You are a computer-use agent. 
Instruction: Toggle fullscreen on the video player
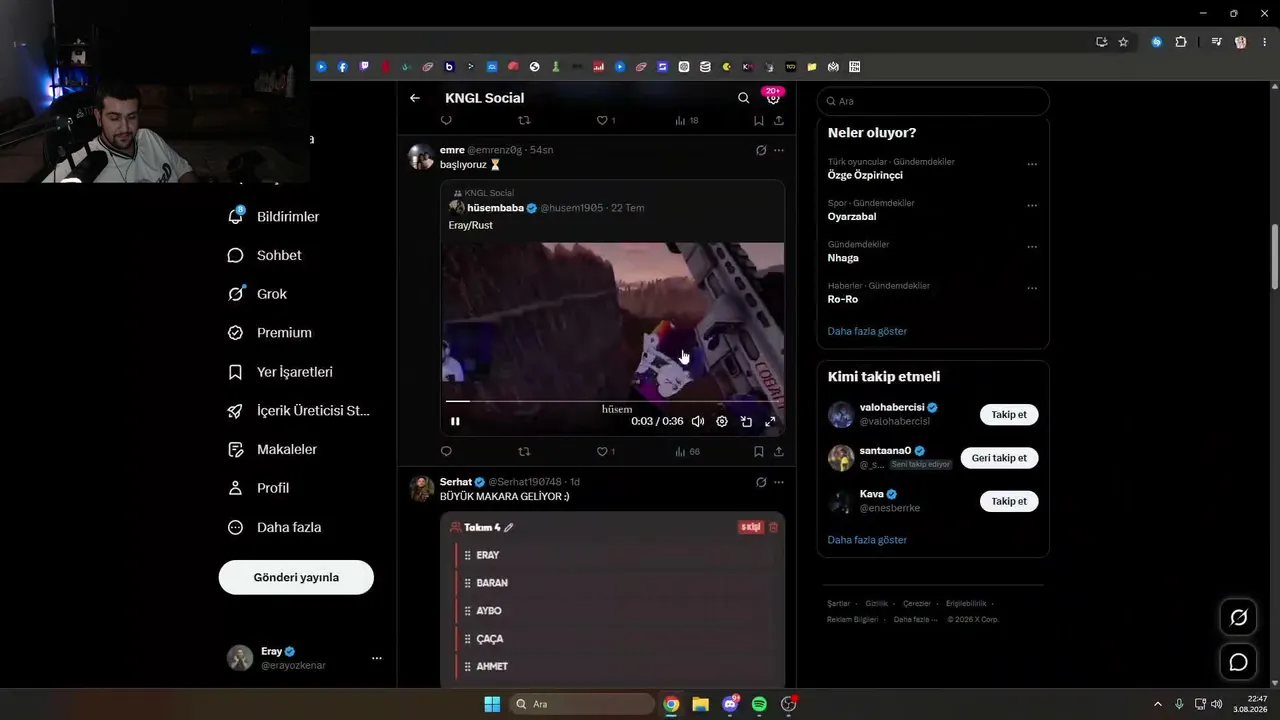(x=770, y=422)
